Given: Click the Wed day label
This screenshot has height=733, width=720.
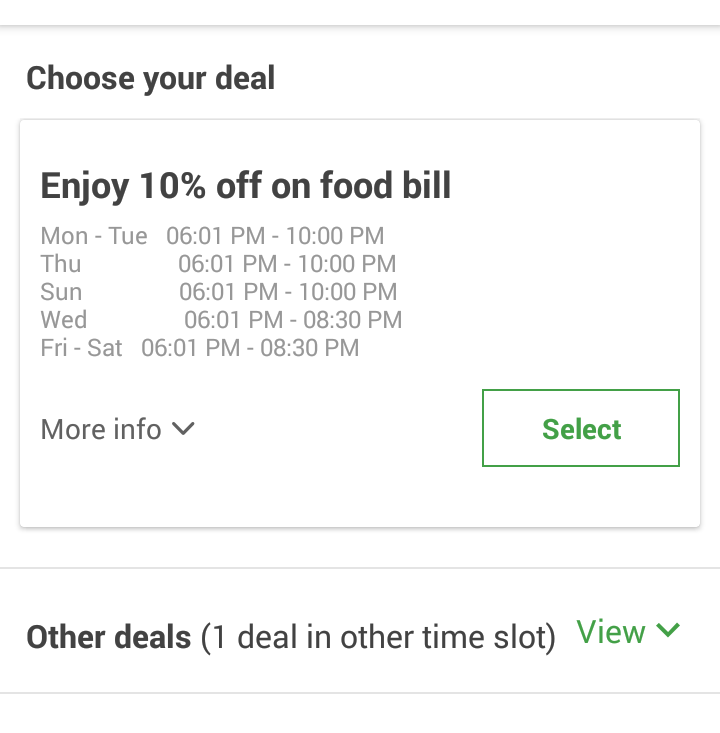Looking at the screenshot, I should tap(64, 320).
